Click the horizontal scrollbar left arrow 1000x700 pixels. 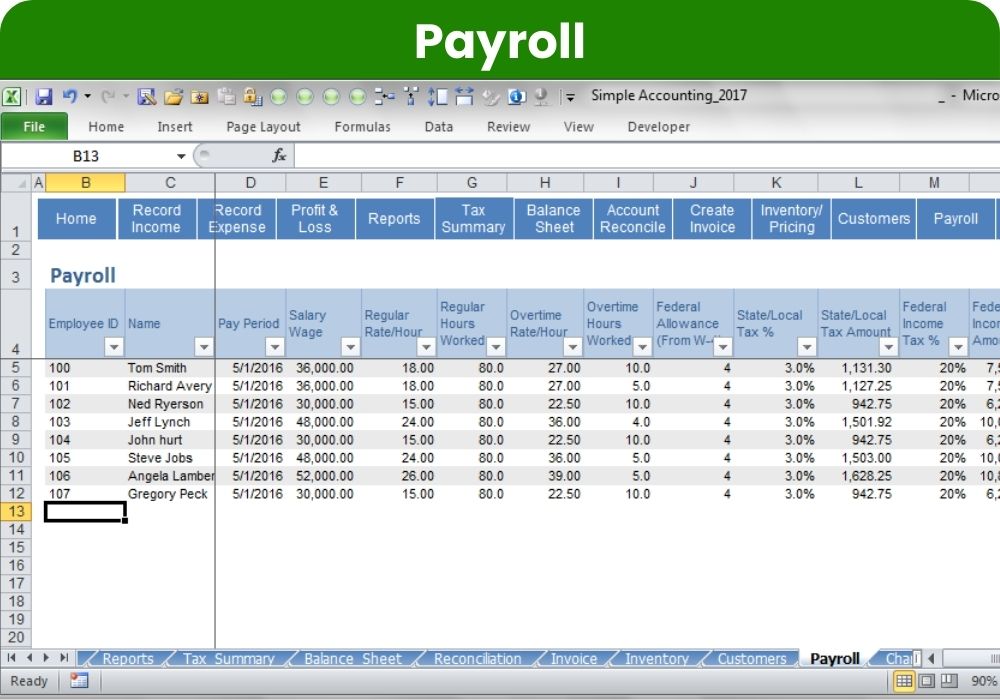pos(930,658)
